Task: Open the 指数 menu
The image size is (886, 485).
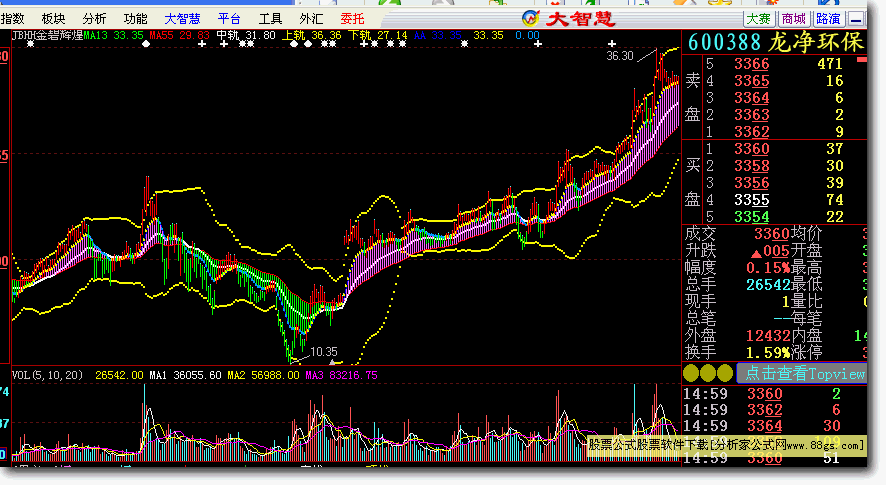Action: 12,19
